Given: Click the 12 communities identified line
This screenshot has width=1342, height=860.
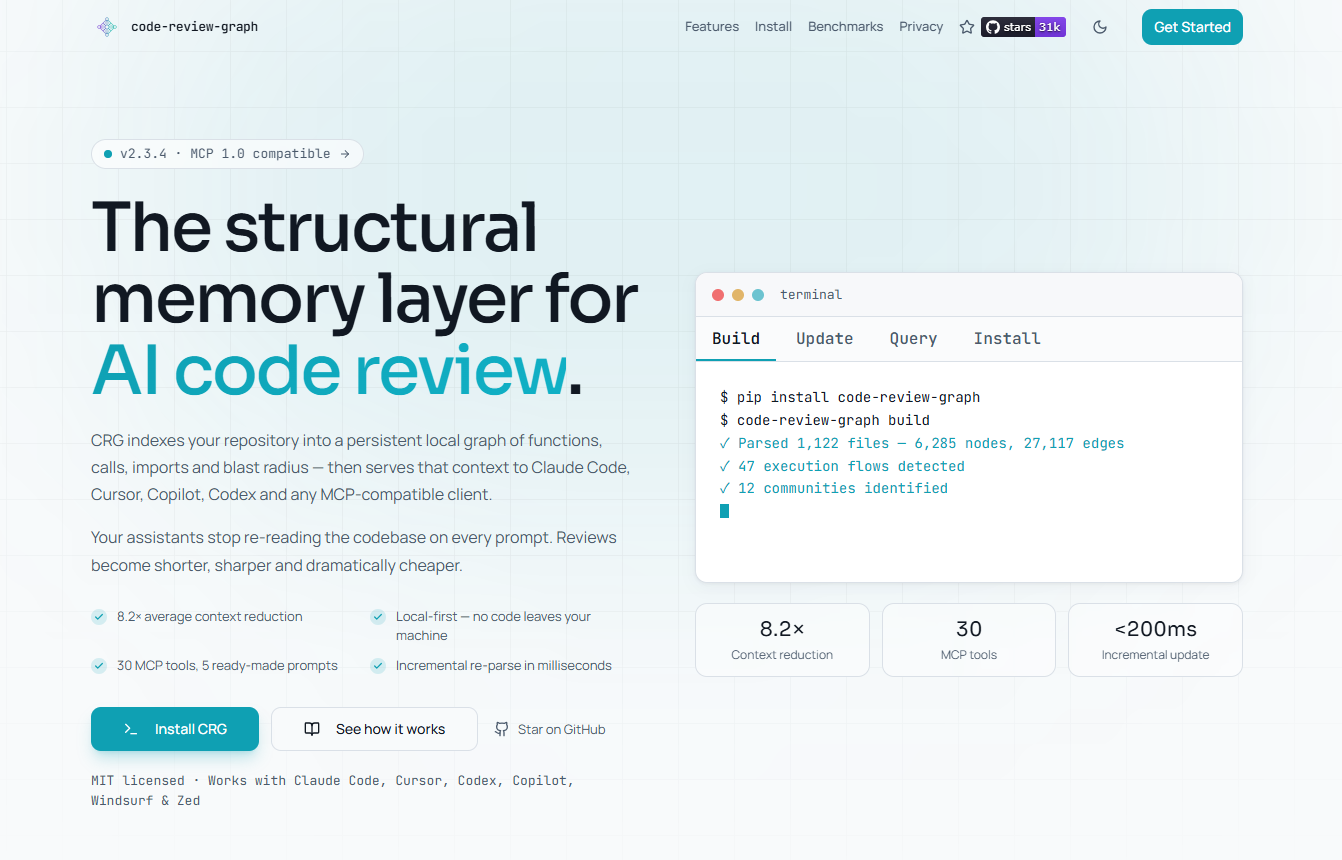Looking at the screenshot, I should pos(834,489).
